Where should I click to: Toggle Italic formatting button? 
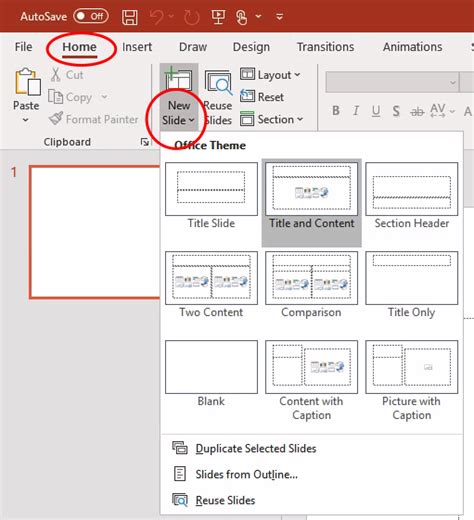(x=356, y=111)
